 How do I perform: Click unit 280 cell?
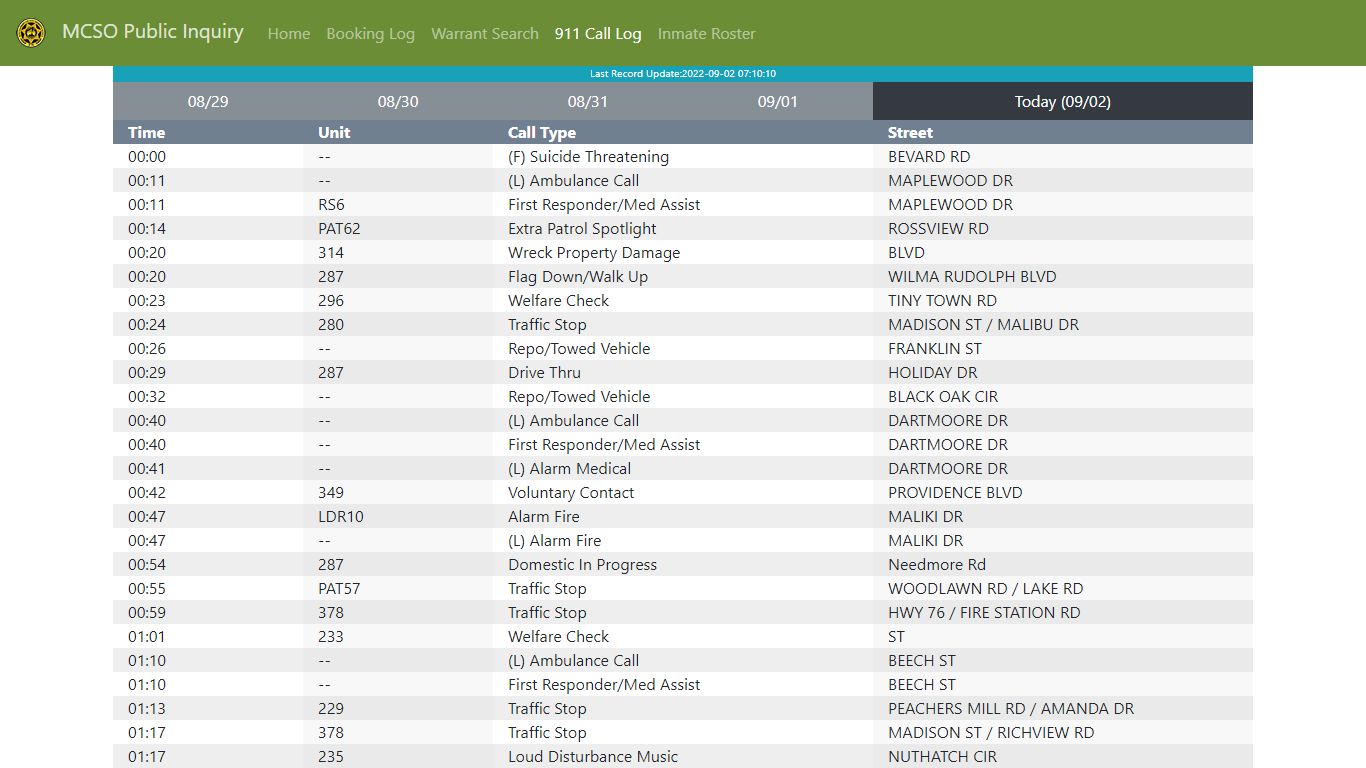pos(398,324)
